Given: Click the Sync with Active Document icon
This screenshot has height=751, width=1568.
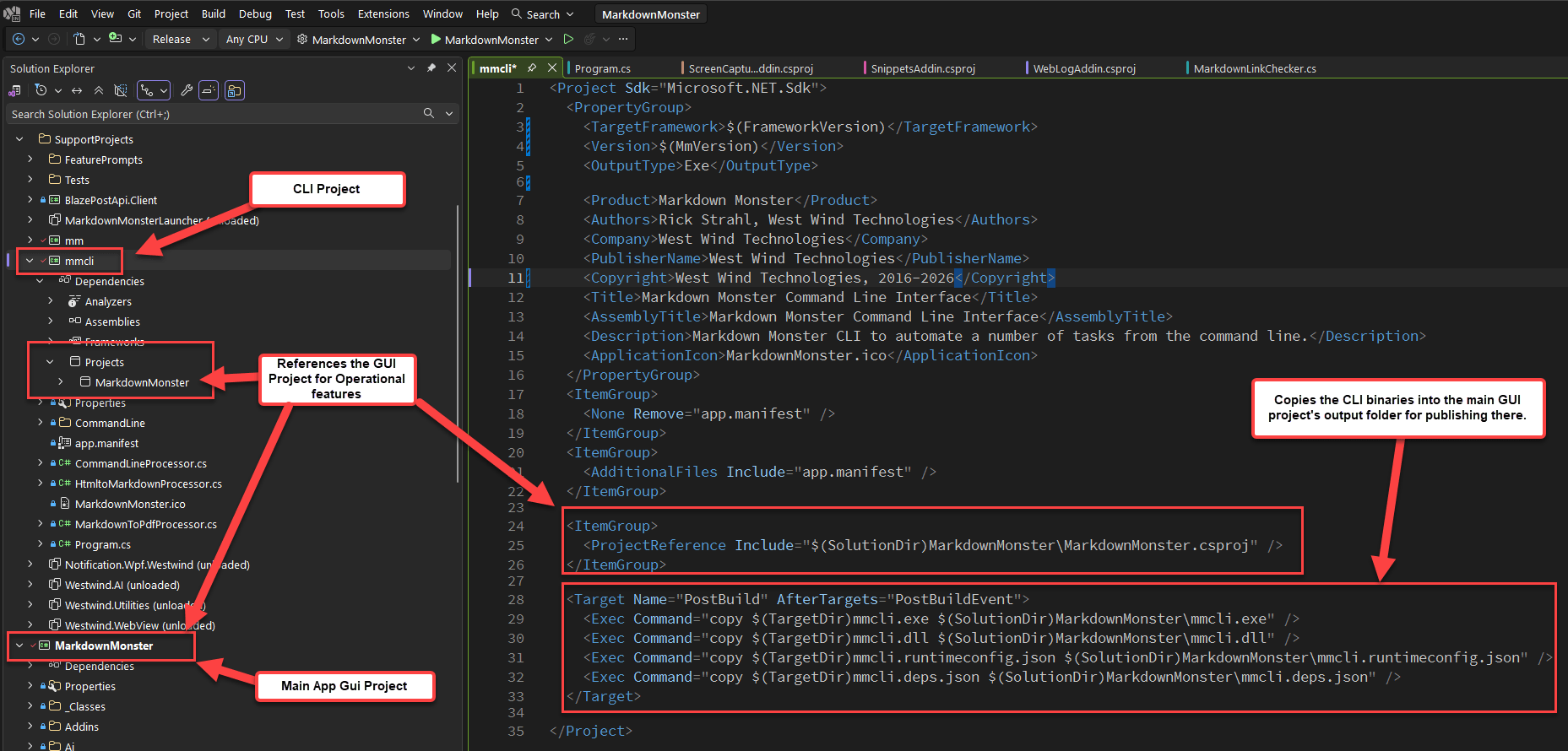Looking at the screenshot, I should click(x=77, y=90).
